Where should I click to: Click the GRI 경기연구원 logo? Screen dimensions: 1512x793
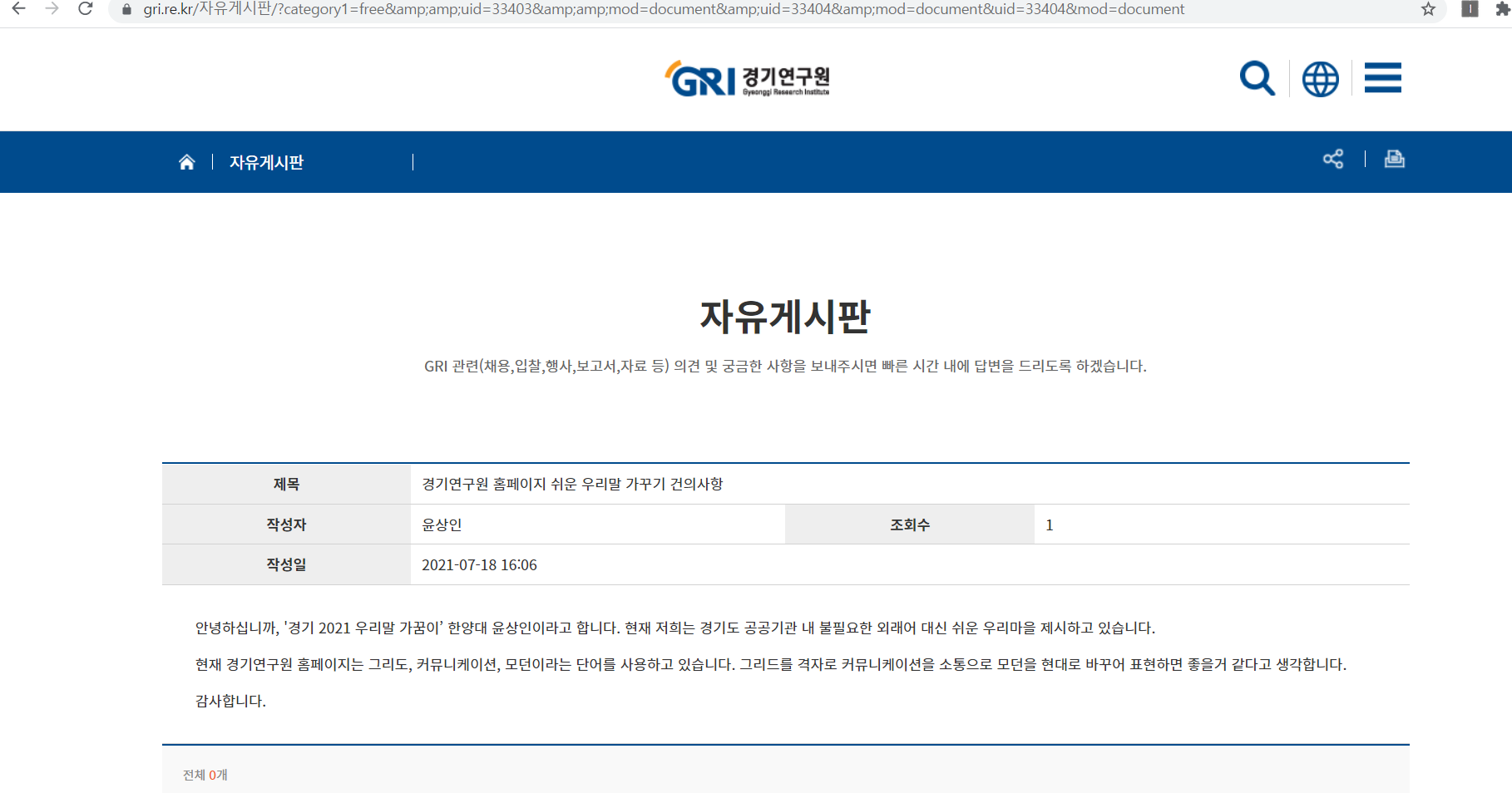pos(747,79)
